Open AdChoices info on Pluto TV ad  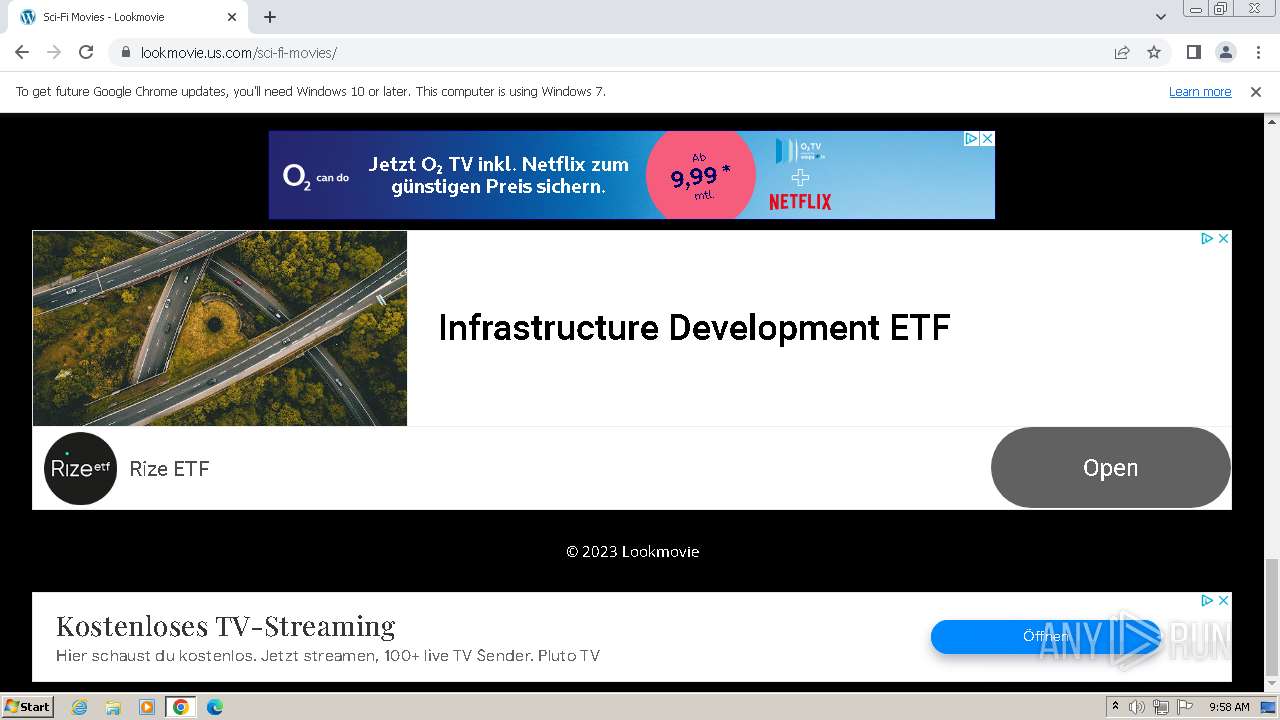1207,600
